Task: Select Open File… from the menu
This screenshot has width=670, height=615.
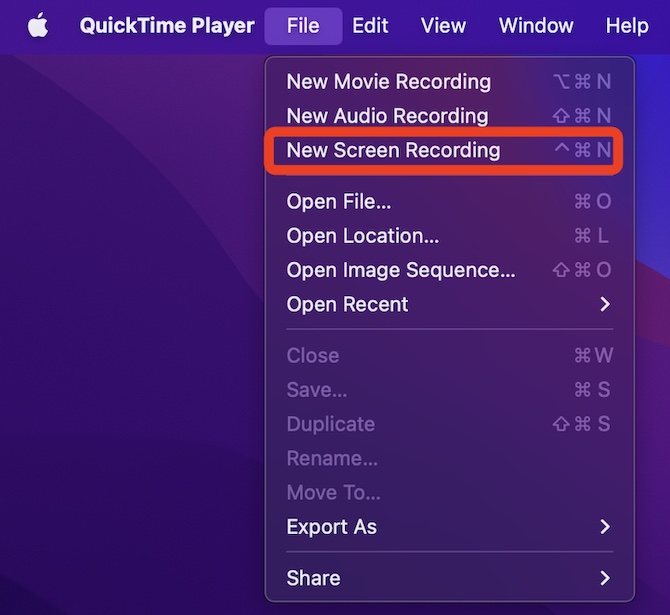Action: click(449, 201)
